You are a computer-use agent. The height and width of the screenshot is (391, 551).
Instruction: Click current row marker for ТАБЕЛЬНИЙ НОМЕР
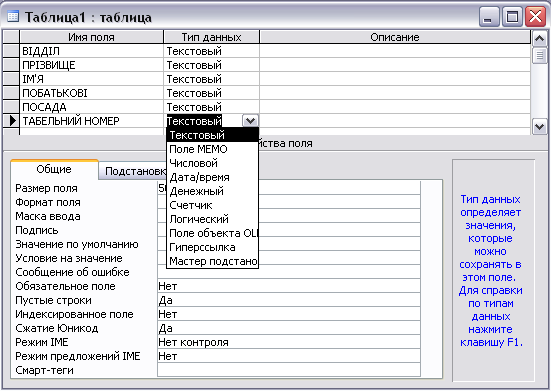[11, 121]
